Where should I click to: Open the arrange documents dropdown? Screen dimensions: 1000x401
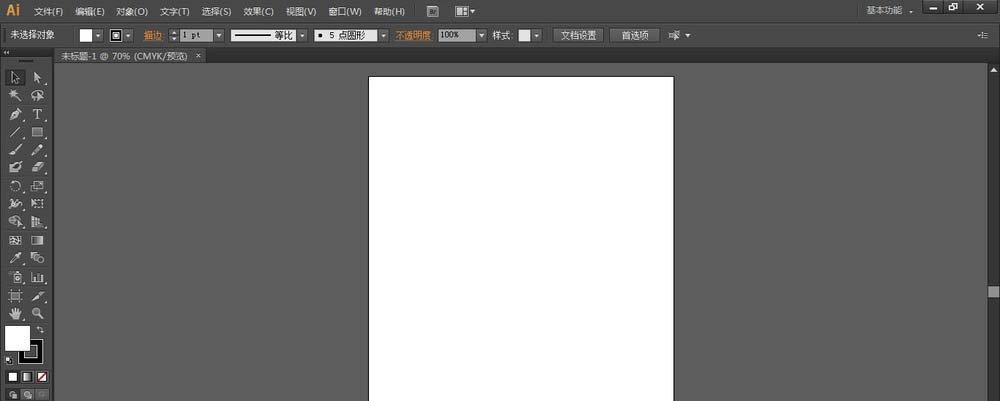click(x=465, y=11)
